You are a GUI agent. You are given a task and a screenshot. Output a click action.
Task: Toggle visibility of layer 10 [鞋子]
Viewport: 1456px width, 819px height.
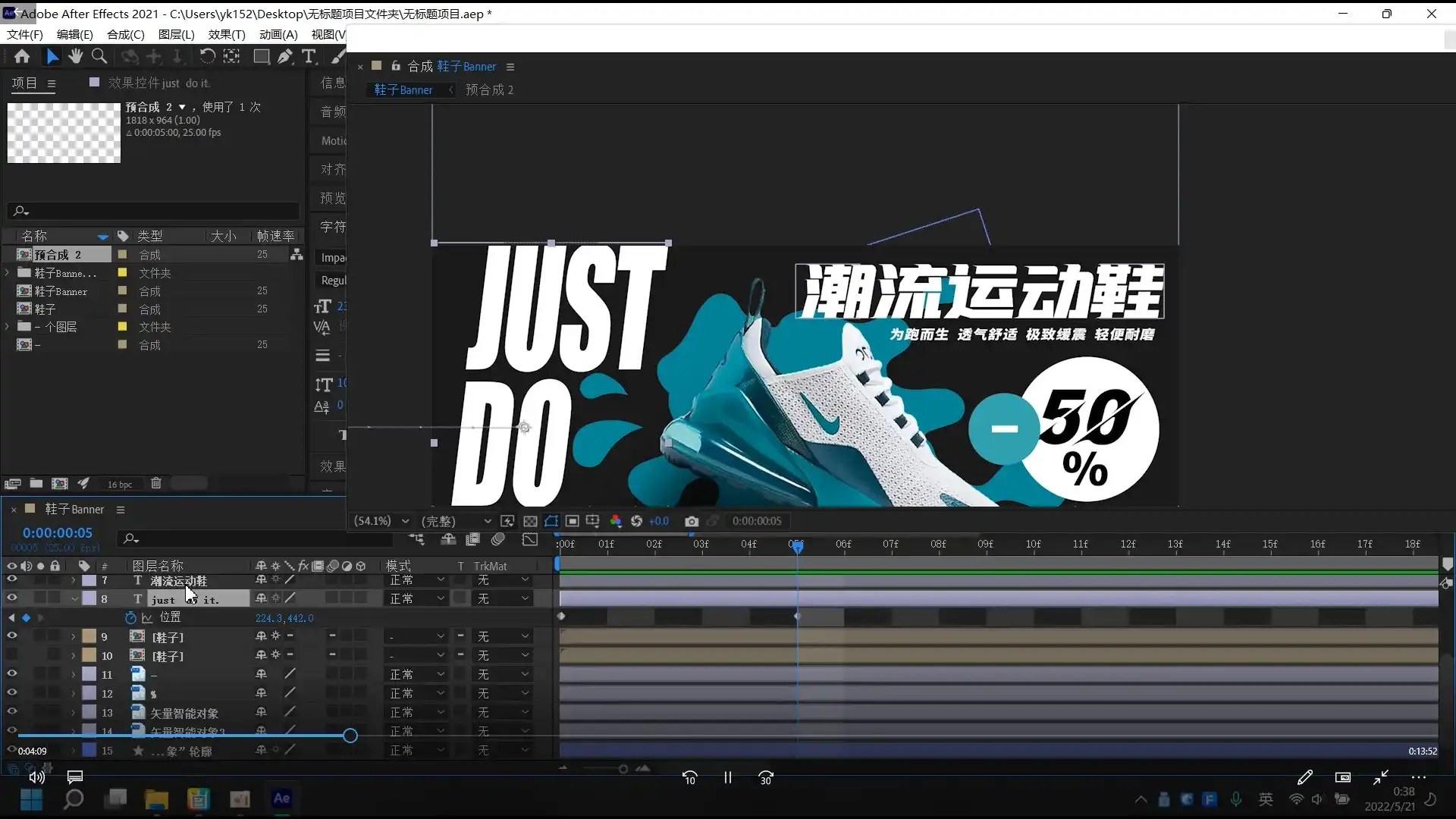point(12,655)
